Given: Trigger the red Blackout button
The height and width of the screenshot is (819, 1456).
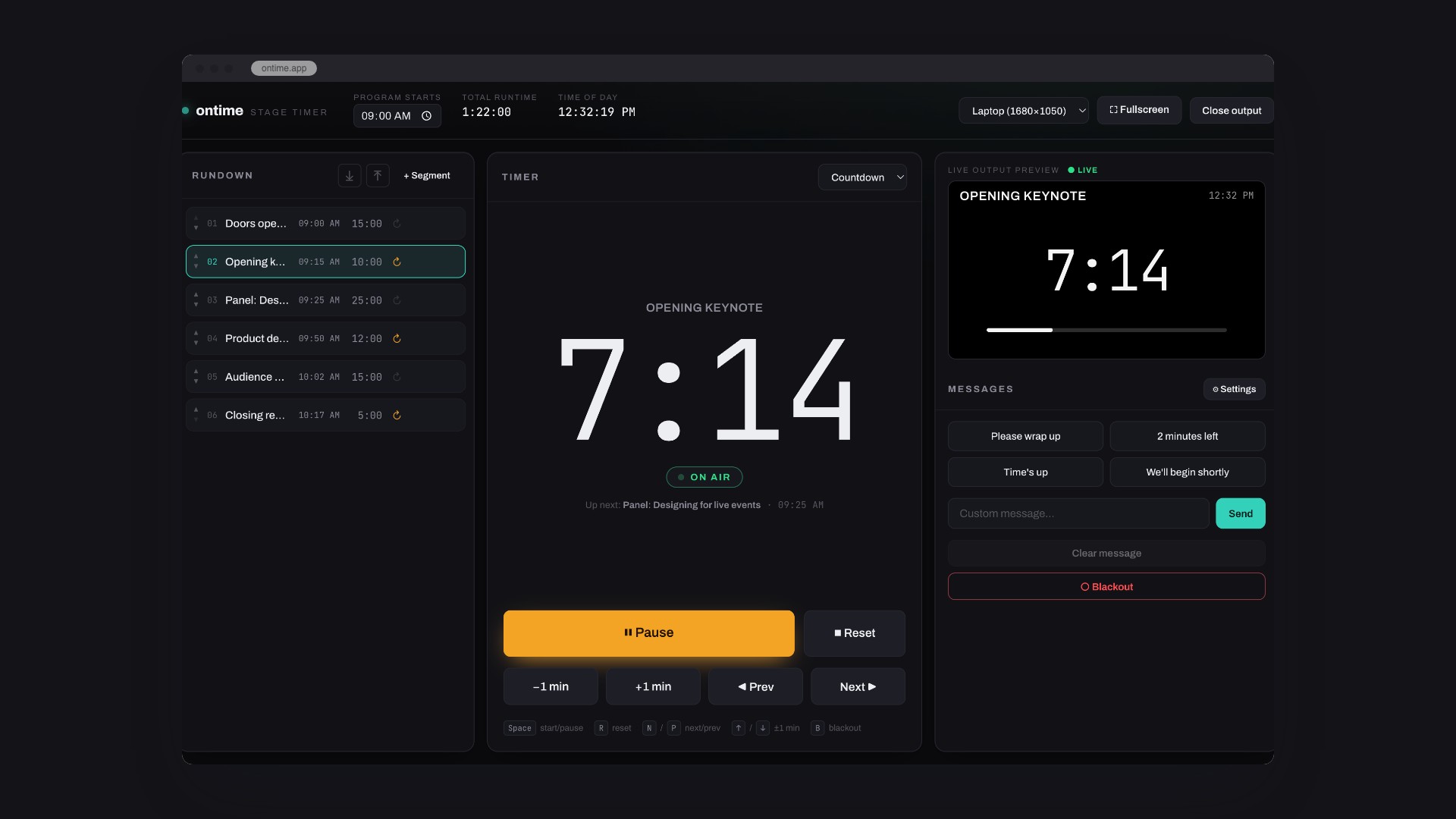Looking at the screenshot, I should [x=1106, y=587].
